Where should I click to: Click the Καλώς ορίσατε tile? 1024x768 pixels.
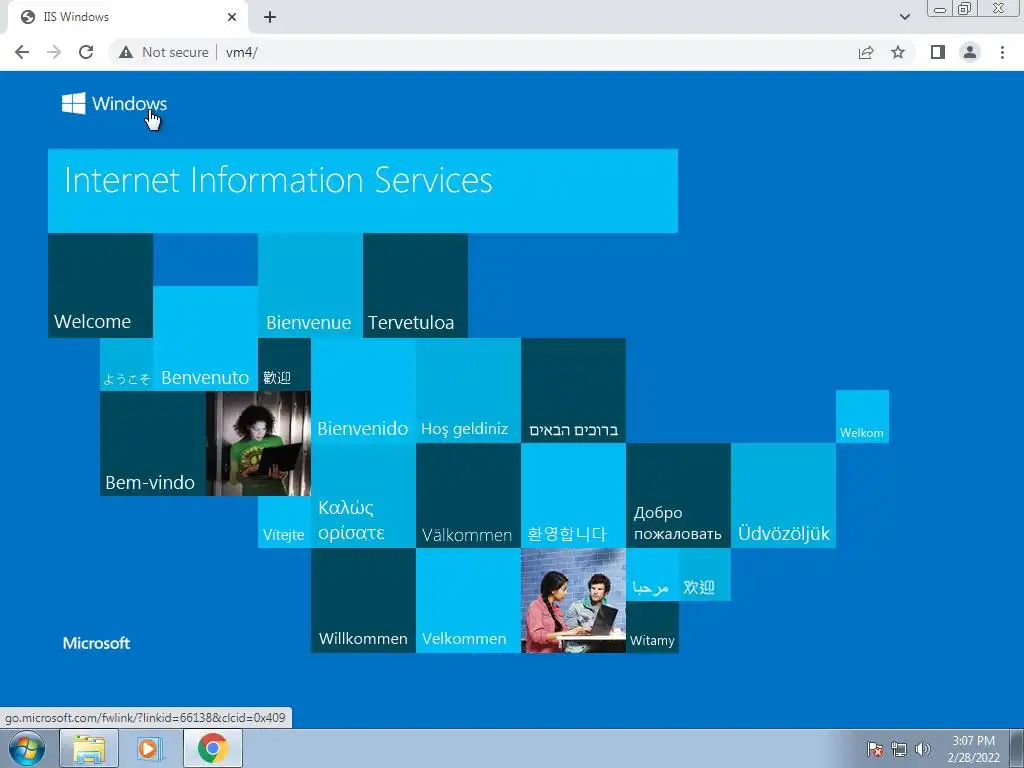363,496
